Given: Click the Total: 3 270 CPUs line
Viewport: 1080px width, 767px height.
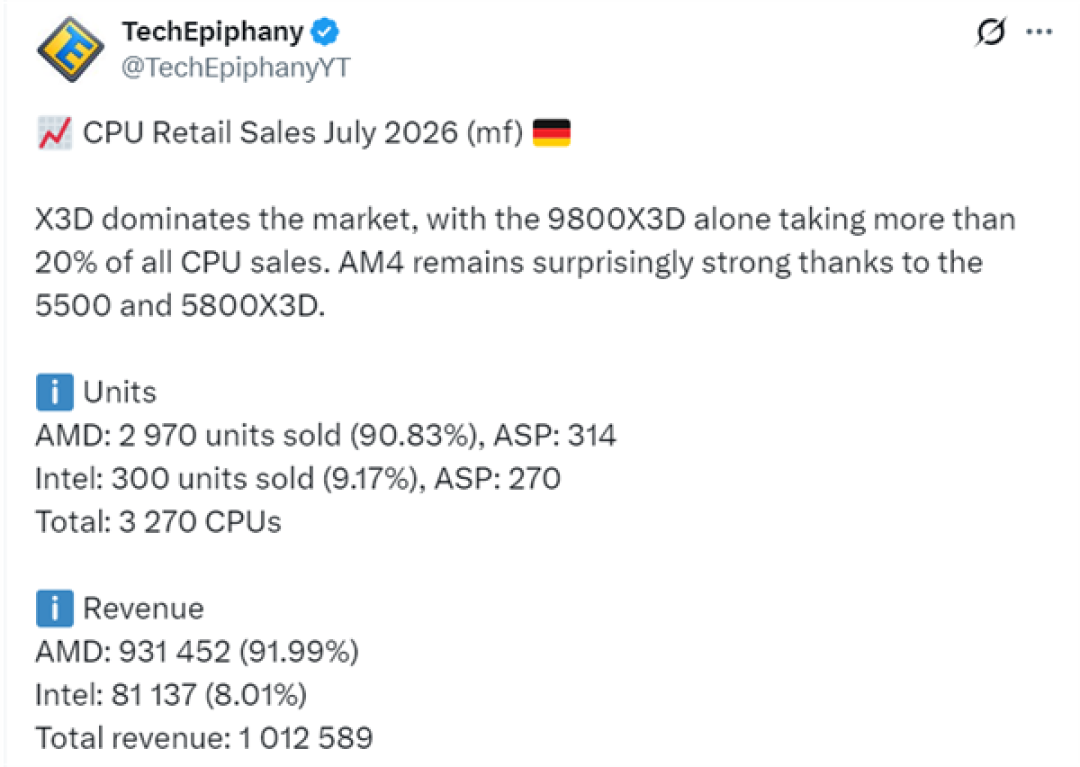Looking at the screenshot, I should [x=158, y=523].
